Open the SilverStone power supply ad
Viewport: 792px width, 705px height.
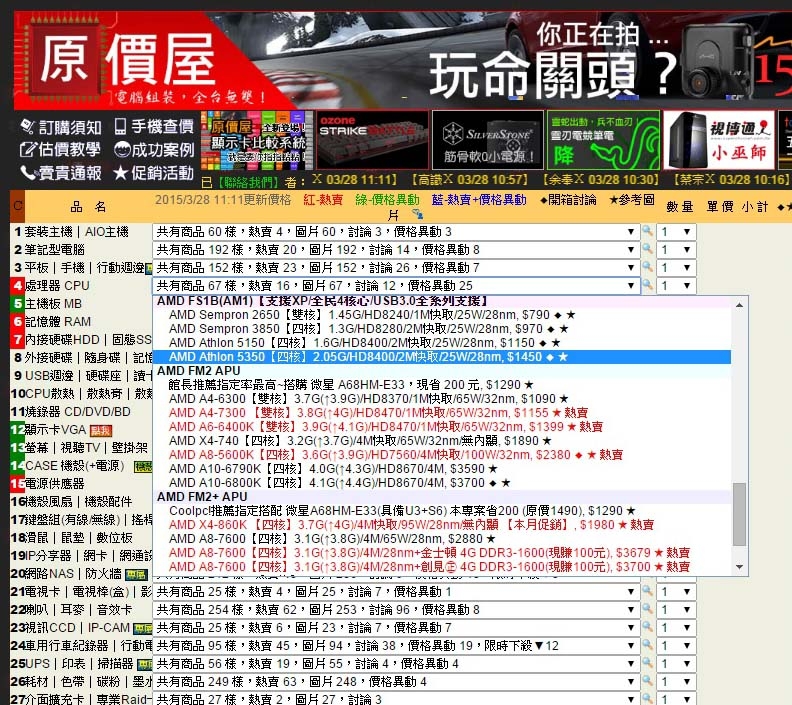point(488,140)
